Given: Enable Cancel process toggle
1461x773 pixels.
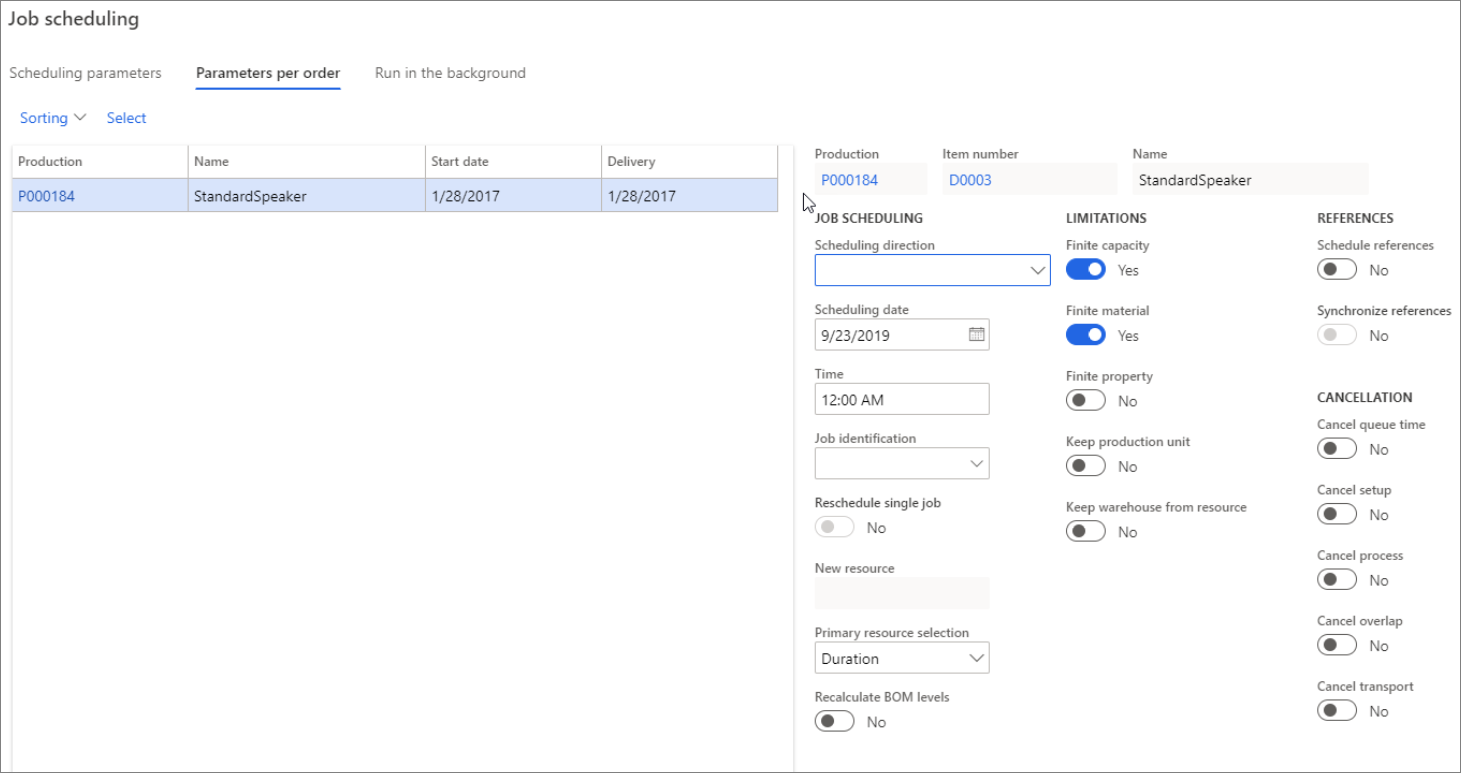Looking at the screenshot, I should click(x=1337, y=580).
